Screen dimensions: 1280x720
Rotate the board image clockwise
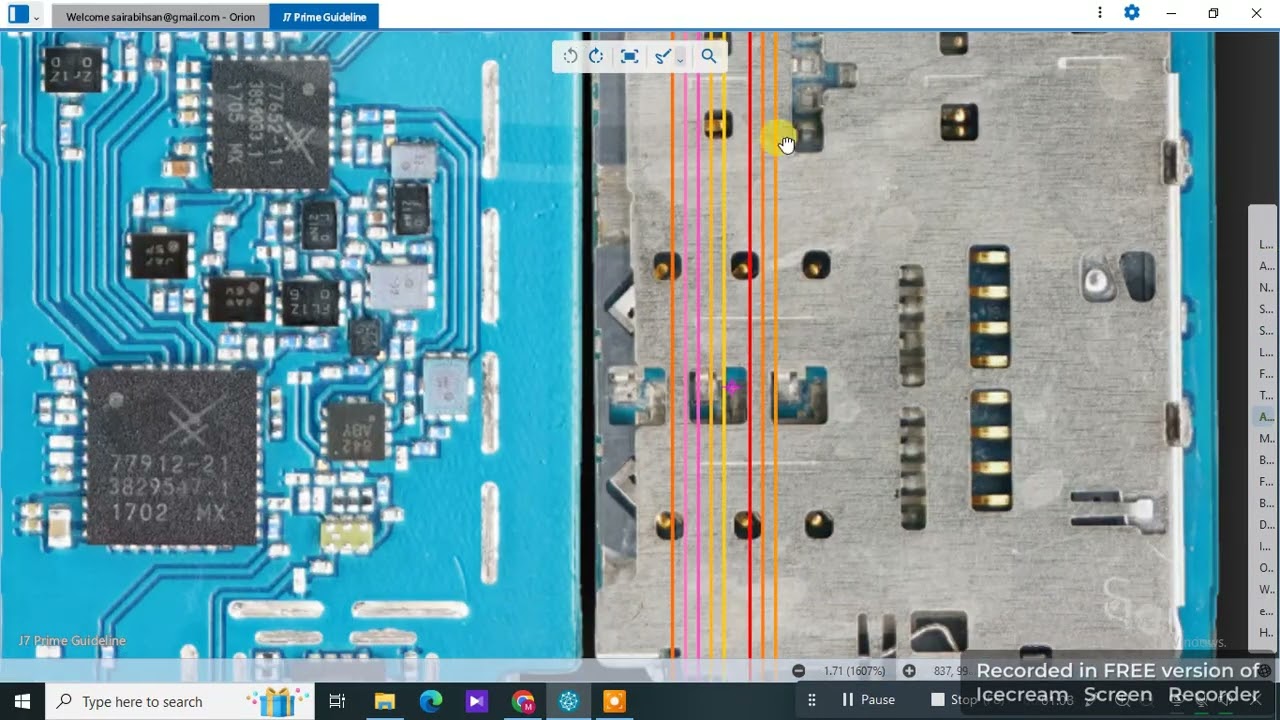[x=596, y=56]
